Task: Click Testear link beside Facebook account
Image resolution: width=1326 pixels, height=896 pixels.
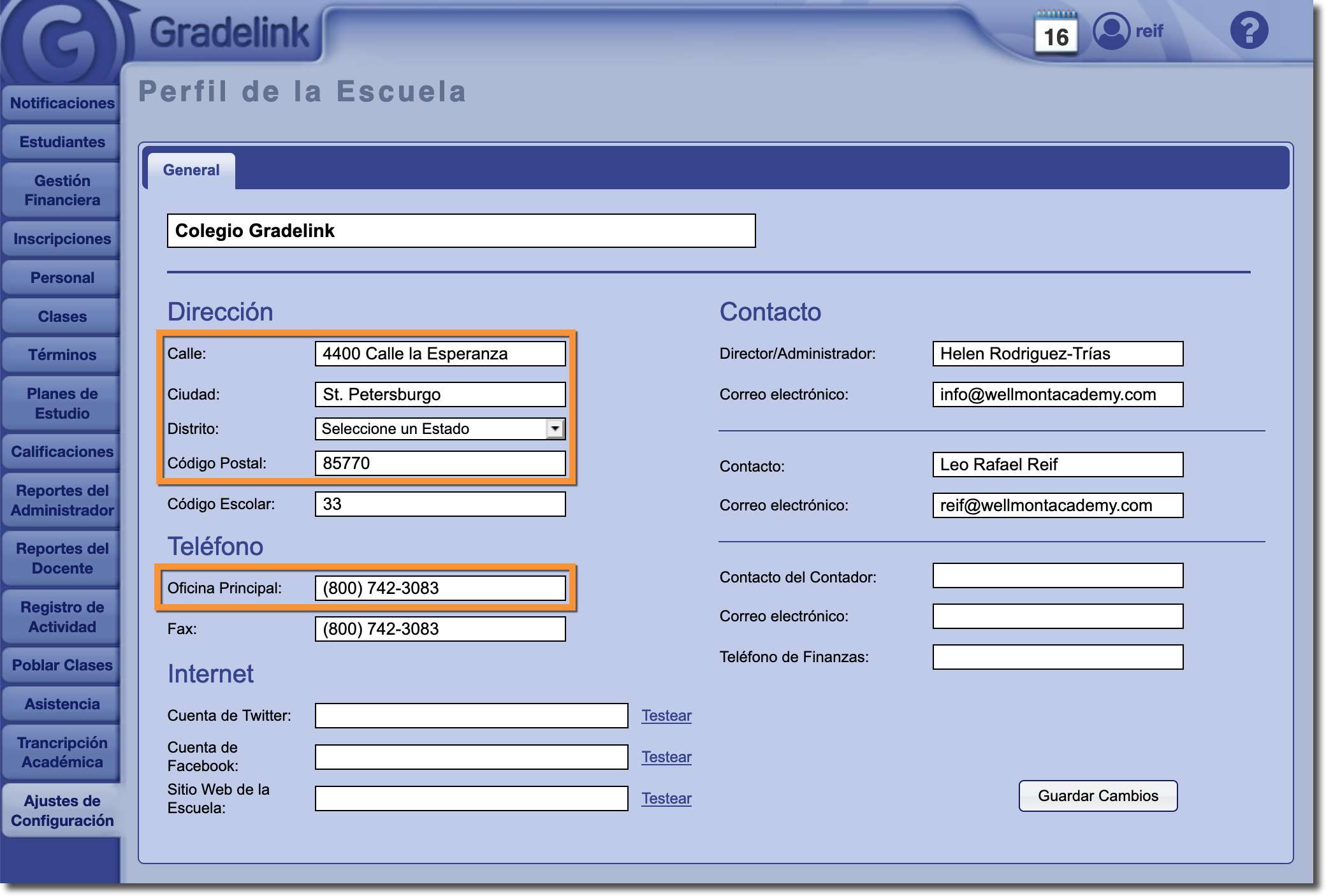Action: pos(666,757)
